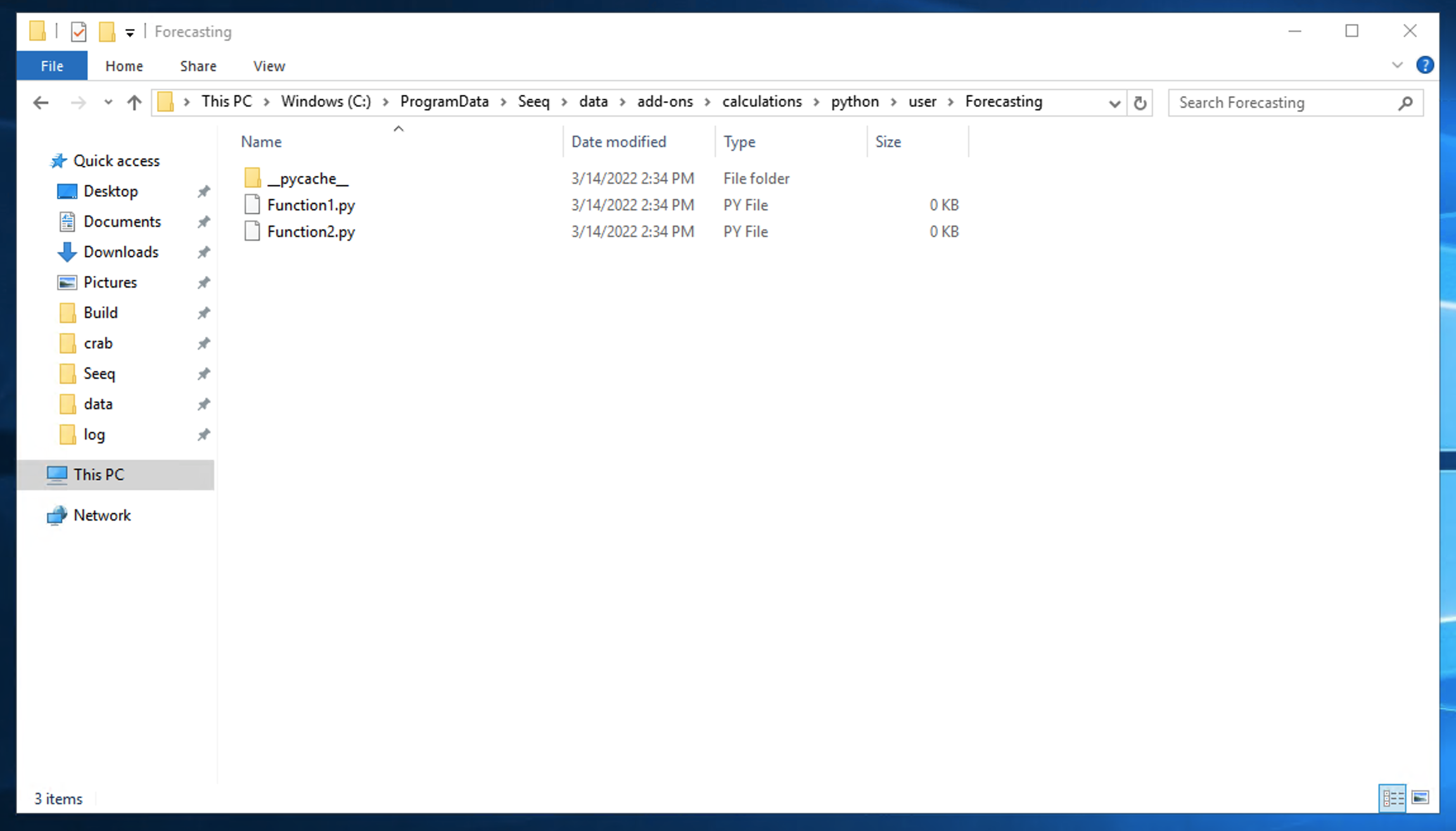The width and height of the screenshot is (1456, 831).
Task: Navigate to the Seeq breadcrumb
Action: [x=533, y=101]
